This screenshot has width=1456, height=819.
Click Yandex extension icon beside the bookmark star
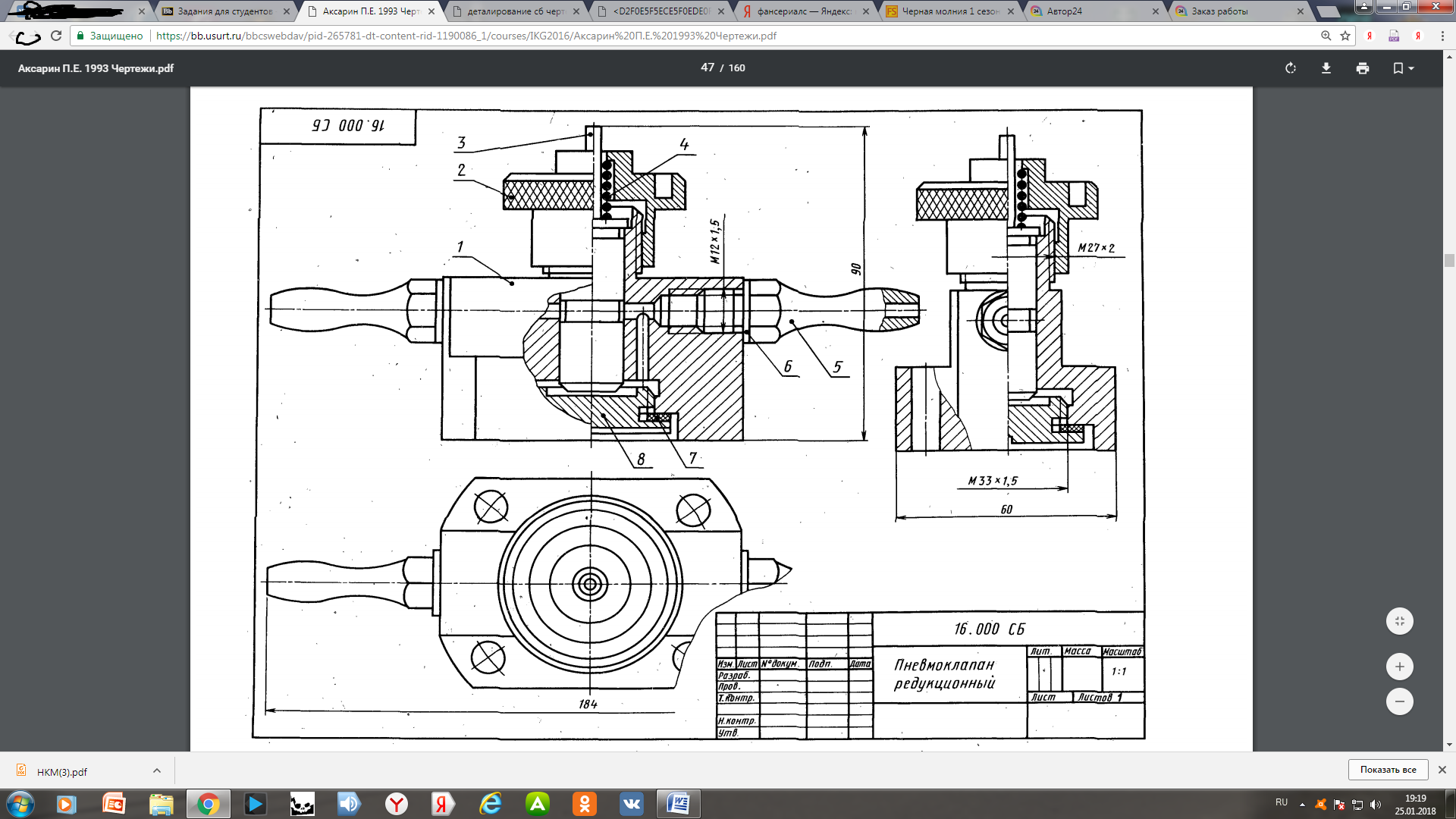pos(1370,36)
